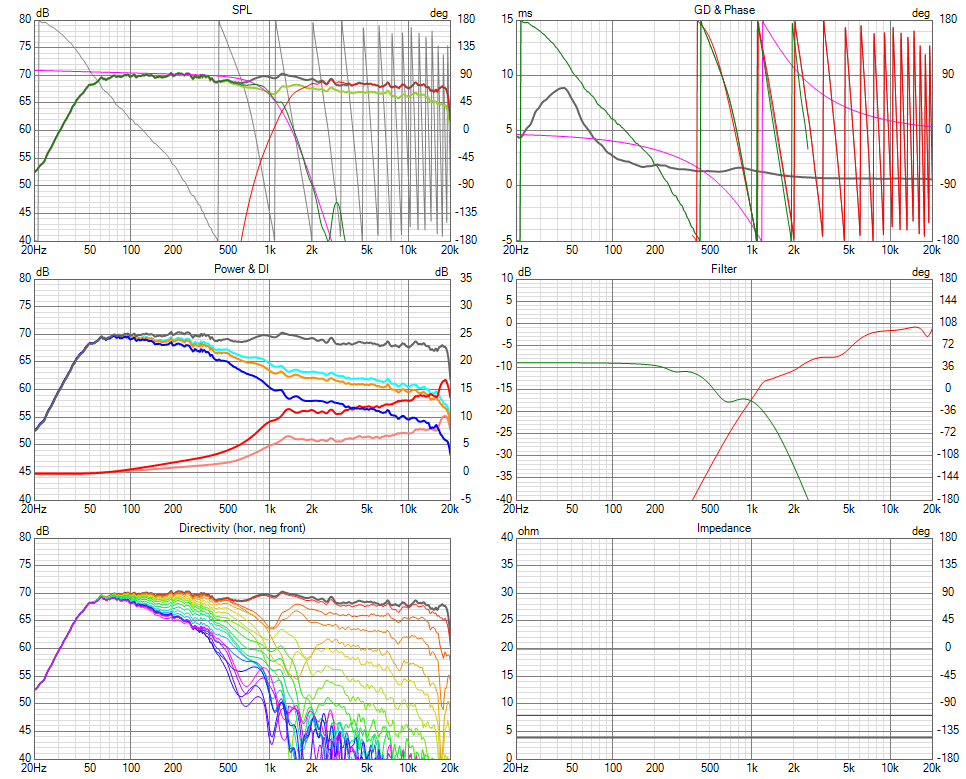Click the 200 axis label under Directivity chart
966x779 pixels.
point(172,768)
